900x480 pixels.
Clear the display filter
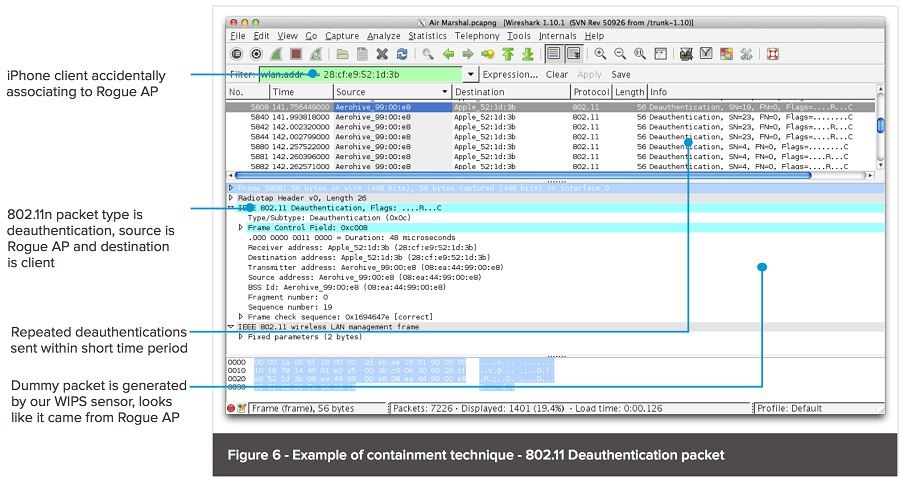[557, 75]
